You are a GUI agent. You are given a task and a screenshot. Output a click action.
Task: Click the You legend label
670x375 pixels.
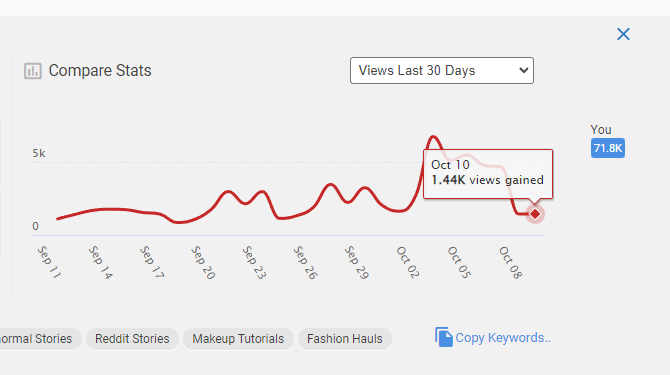coord(601,130)
